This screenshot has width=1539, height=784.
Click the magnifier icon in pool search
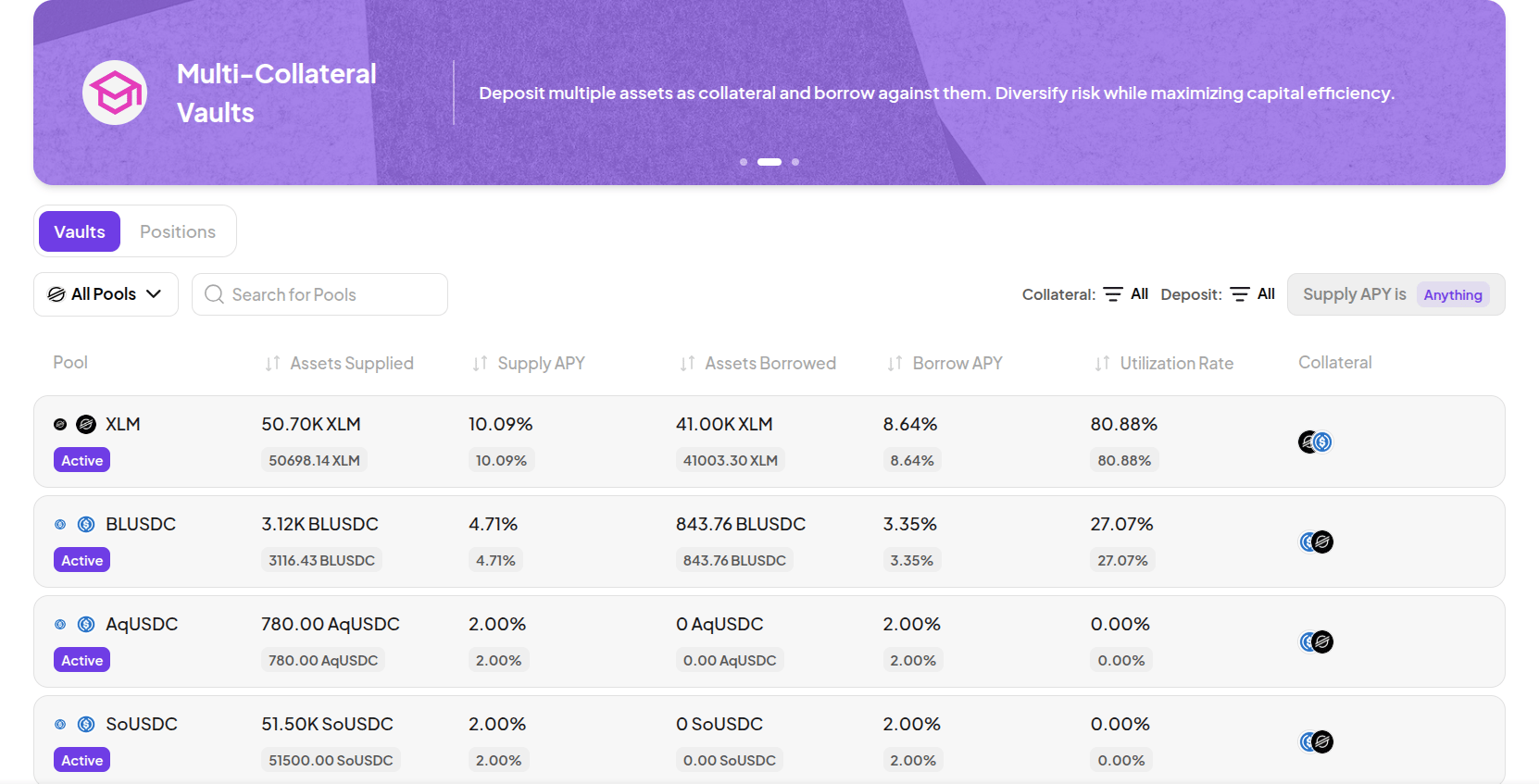point(214,294)
